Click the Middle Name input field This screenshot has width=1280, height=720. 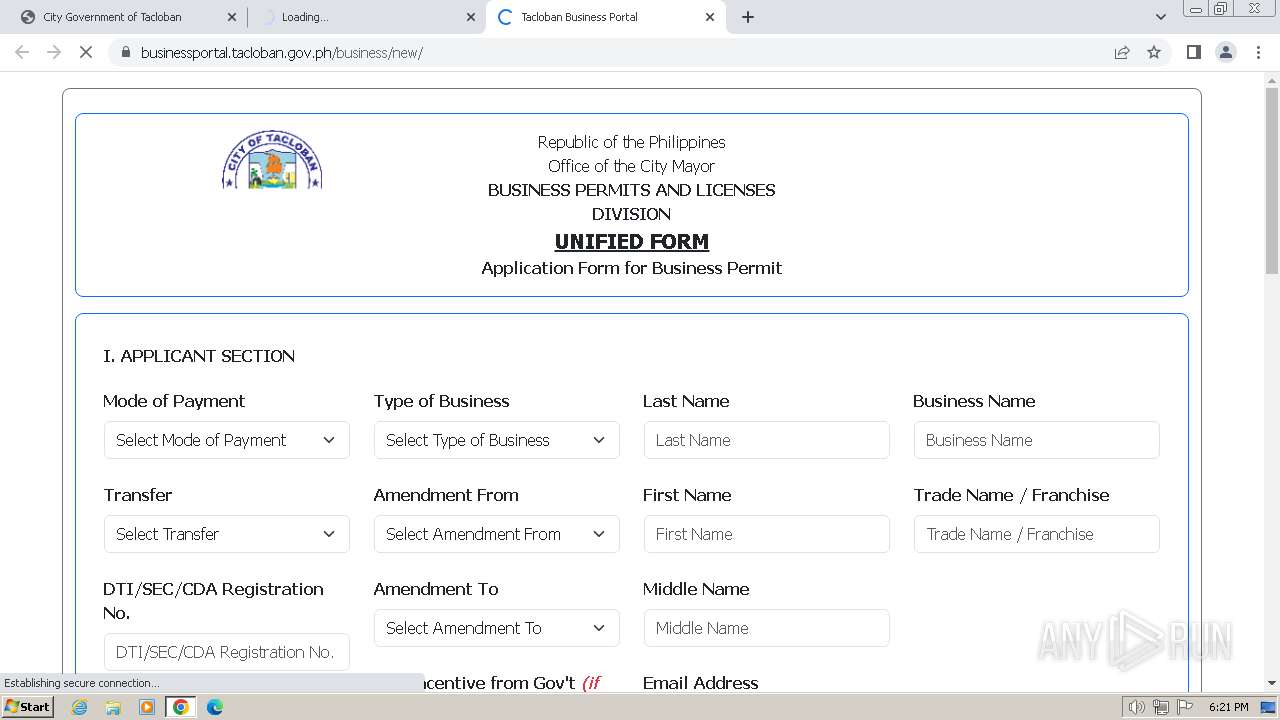coord(767,628)
